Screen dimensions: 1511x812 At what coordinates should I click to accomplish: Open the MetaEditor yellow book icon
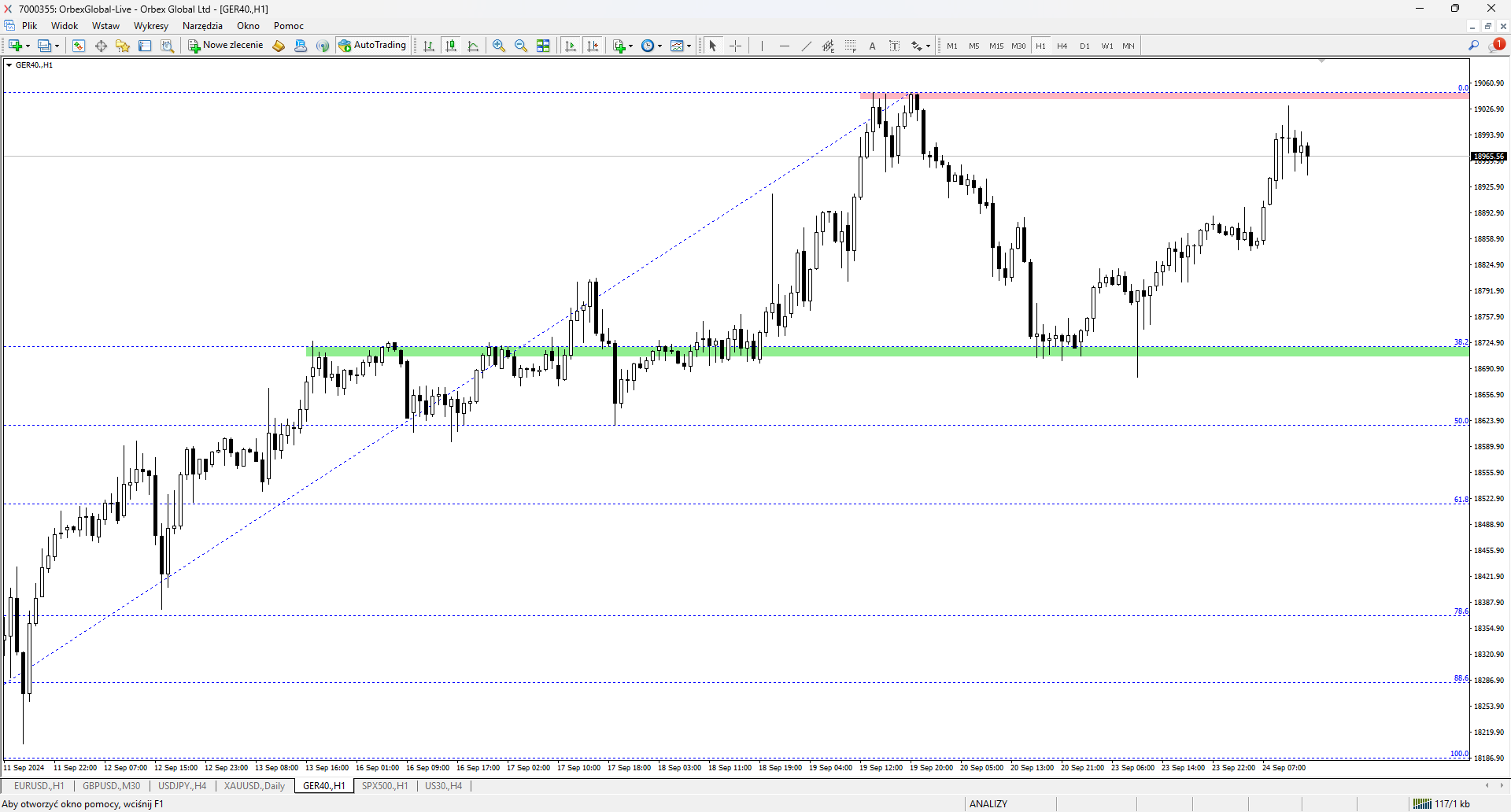279,46
